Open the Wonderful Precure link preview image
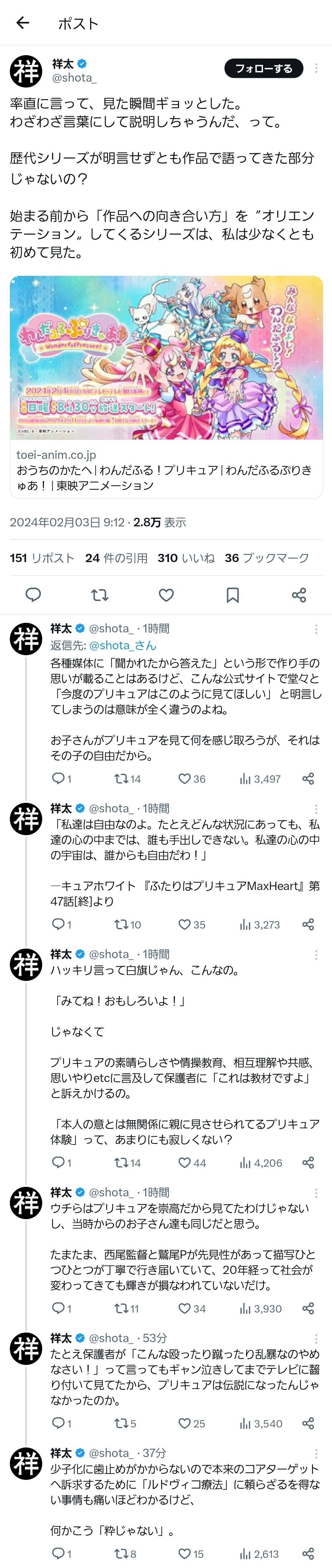The width and height of the screenshot is (332, 1568). tap(166, 357)
